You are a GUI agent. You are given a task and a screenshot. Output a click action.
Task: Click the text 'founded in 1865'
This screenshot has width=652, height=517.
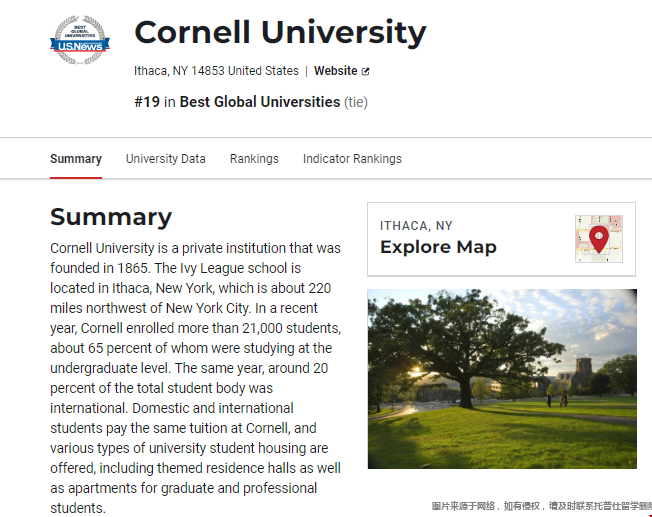click(x=99, y=268)
